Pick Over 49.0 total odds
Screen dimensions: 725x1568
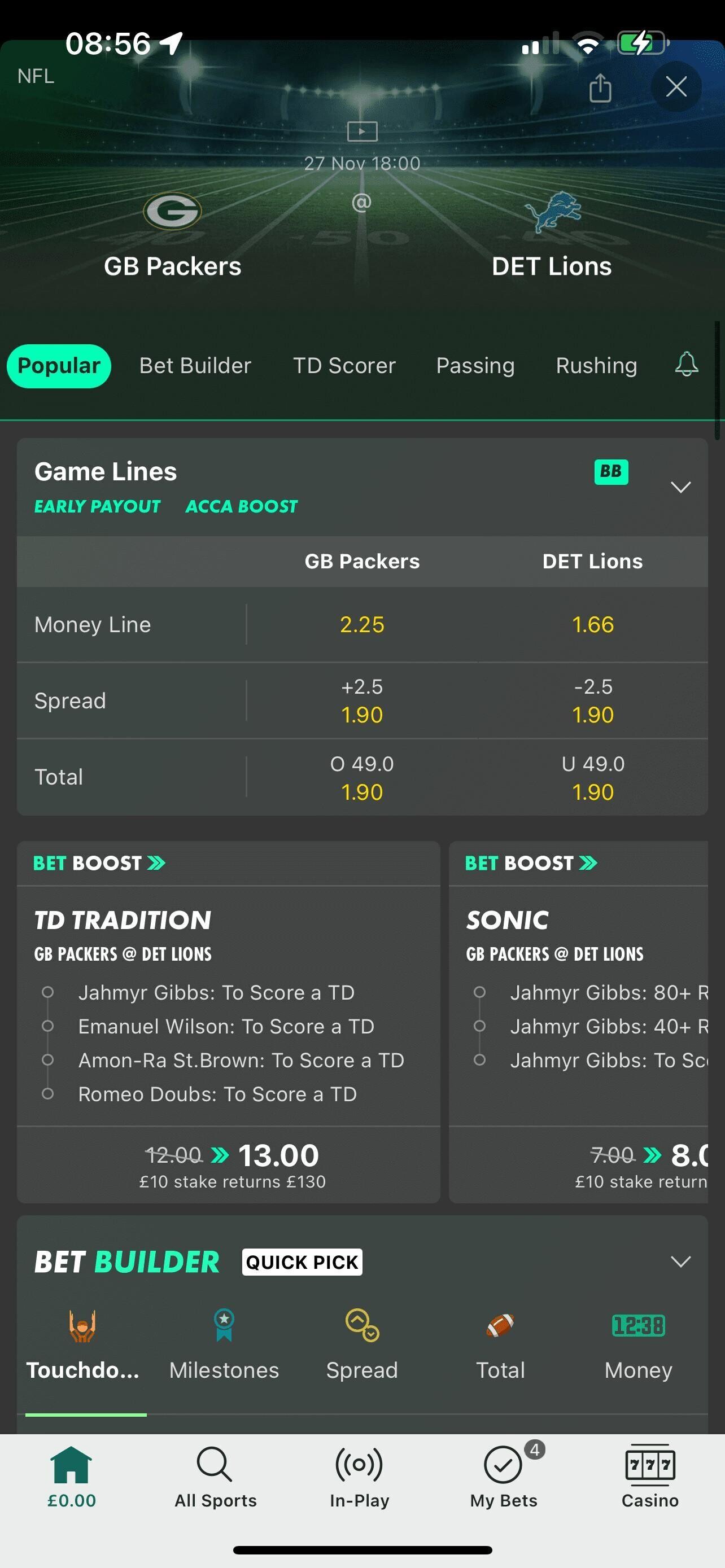[362, 777]
